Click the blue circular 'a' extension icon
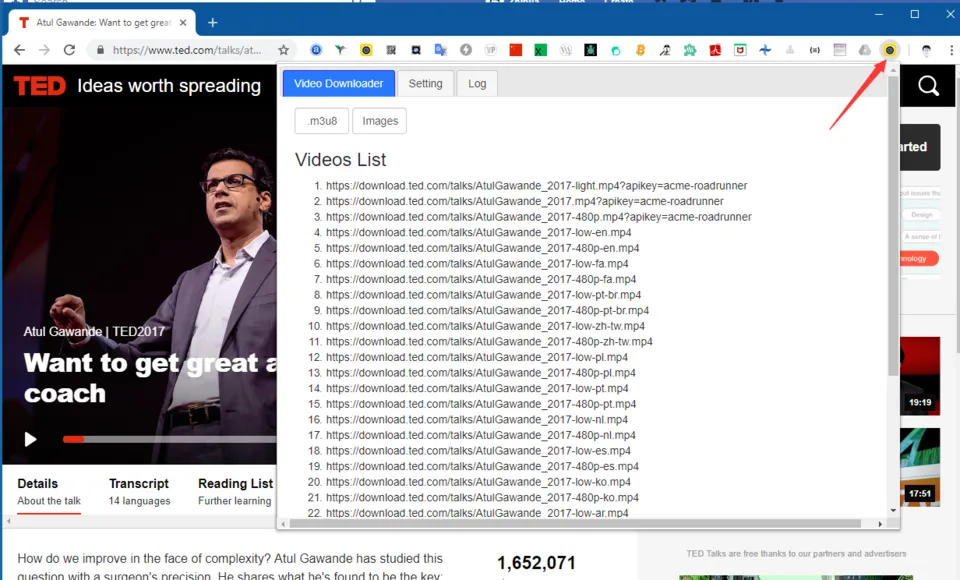 click(x=316, y=50)
